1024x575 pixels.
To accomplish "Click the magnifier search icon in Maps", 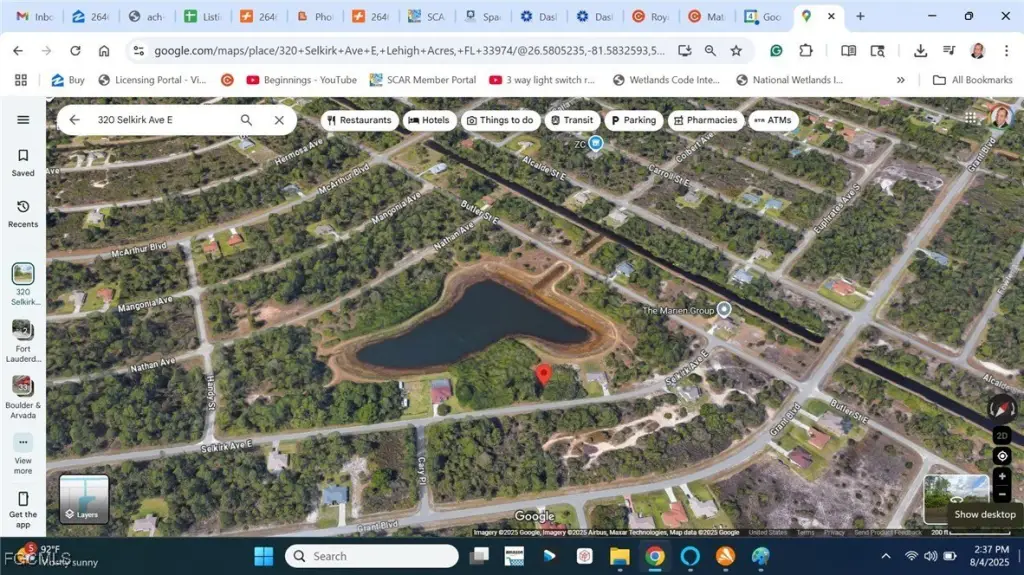I will pos(247,120).
